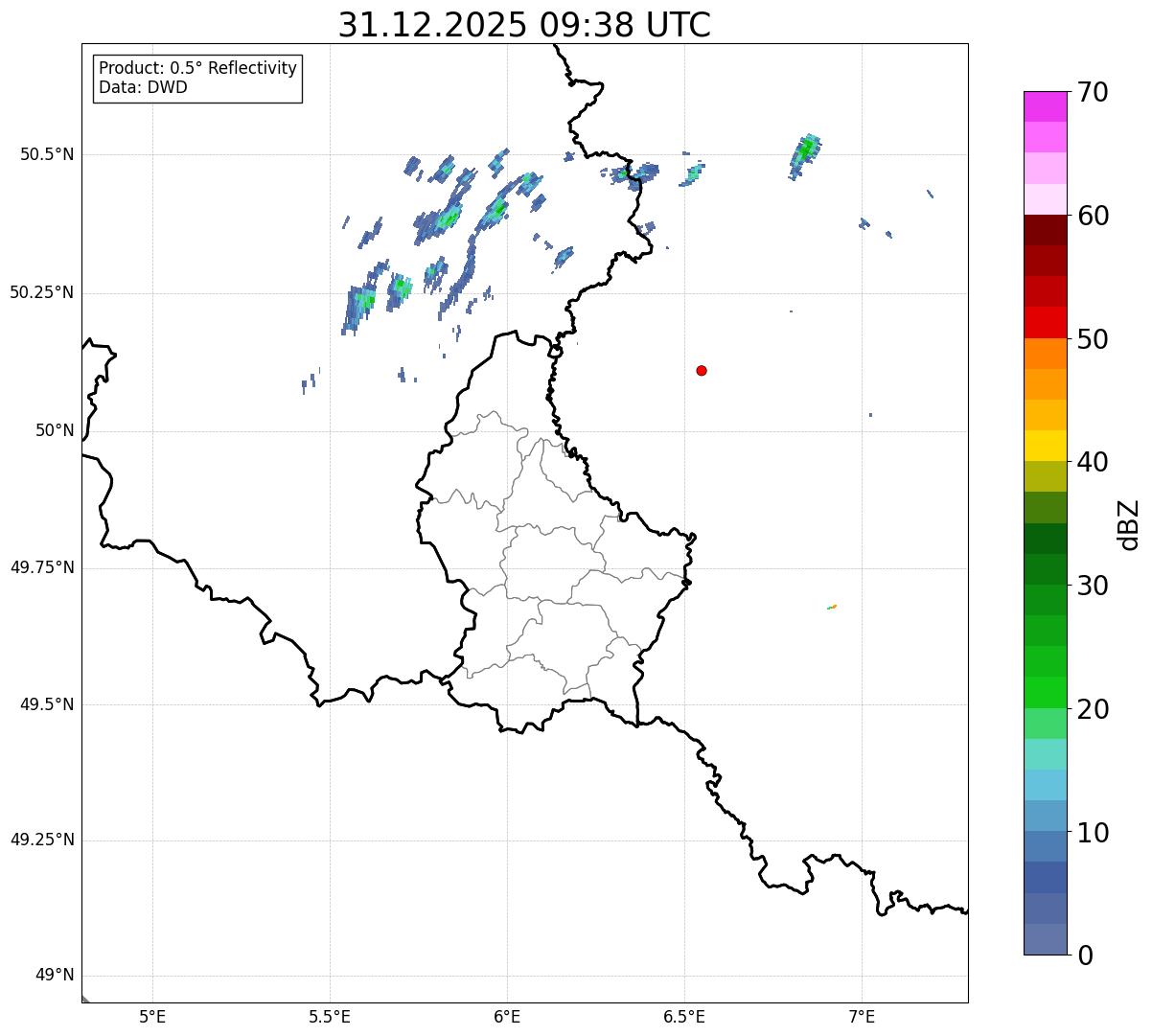Click the 49°N latitude label

55,976
